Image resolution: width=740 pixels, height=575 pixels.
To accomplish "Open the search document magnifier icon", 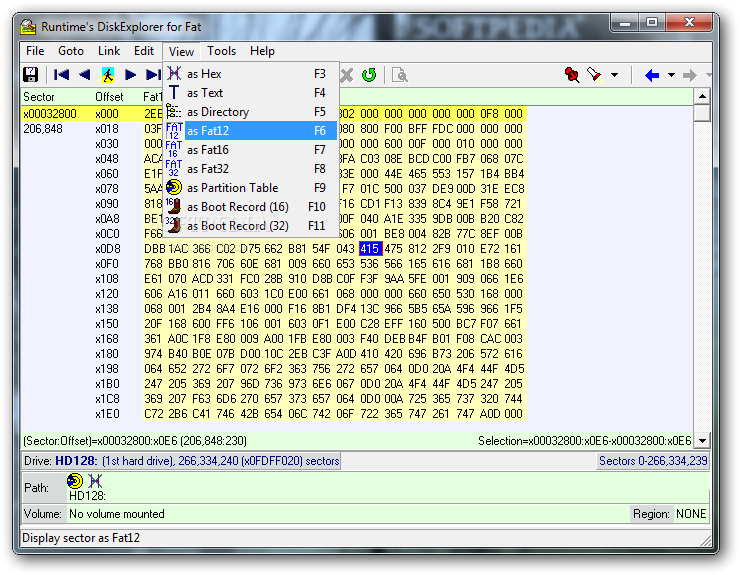I will [x=400, y=75].
